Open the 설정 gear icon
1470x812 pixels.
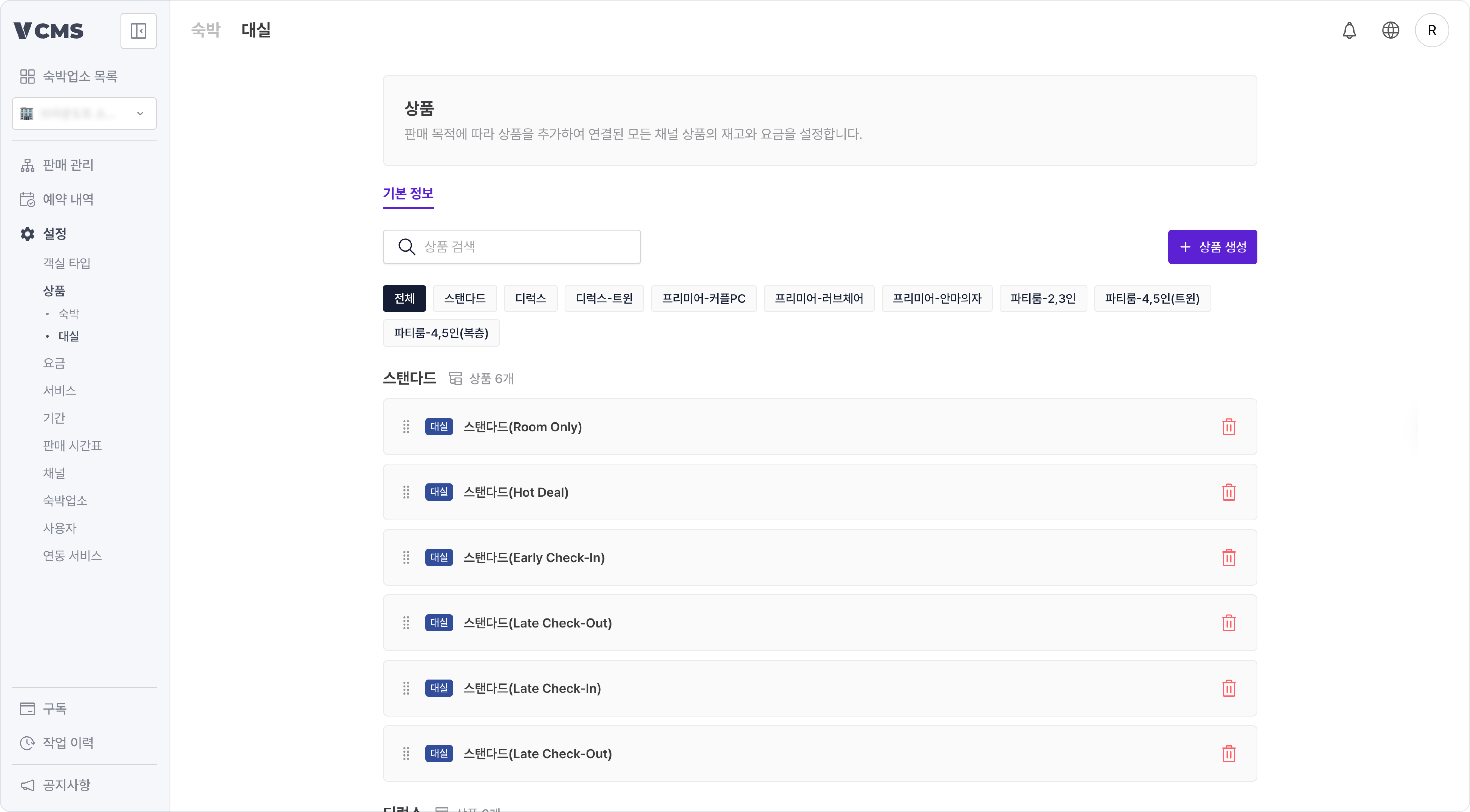point(27,233)
